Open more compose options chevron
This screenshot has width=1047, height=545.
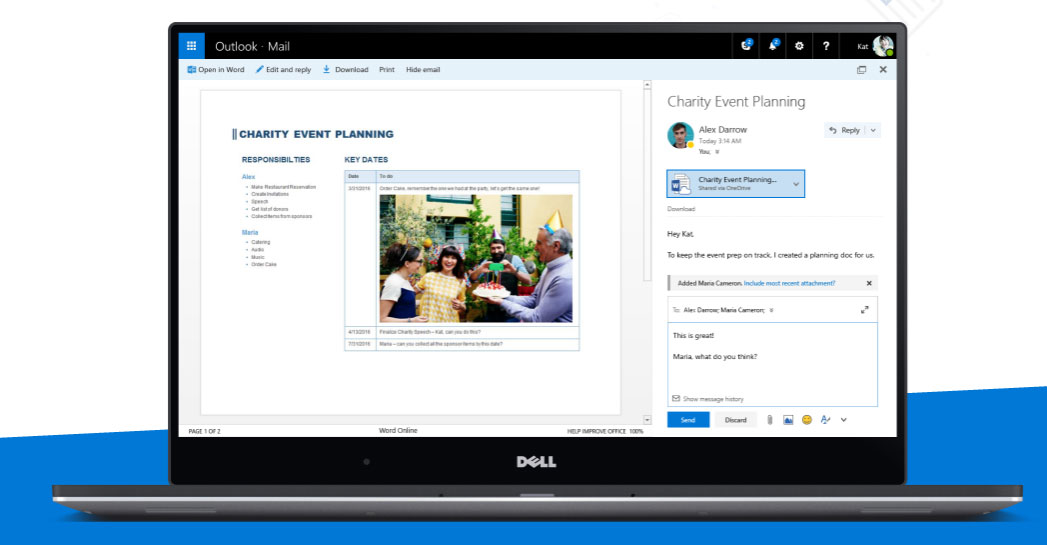(x=843, y=420)
